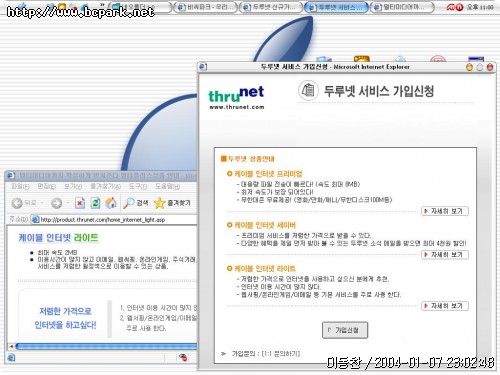This screenshot has height=375, width=500.
Task: Click the horizontal scrollbar in the back browser window
Action: click(x=106, y=347)
